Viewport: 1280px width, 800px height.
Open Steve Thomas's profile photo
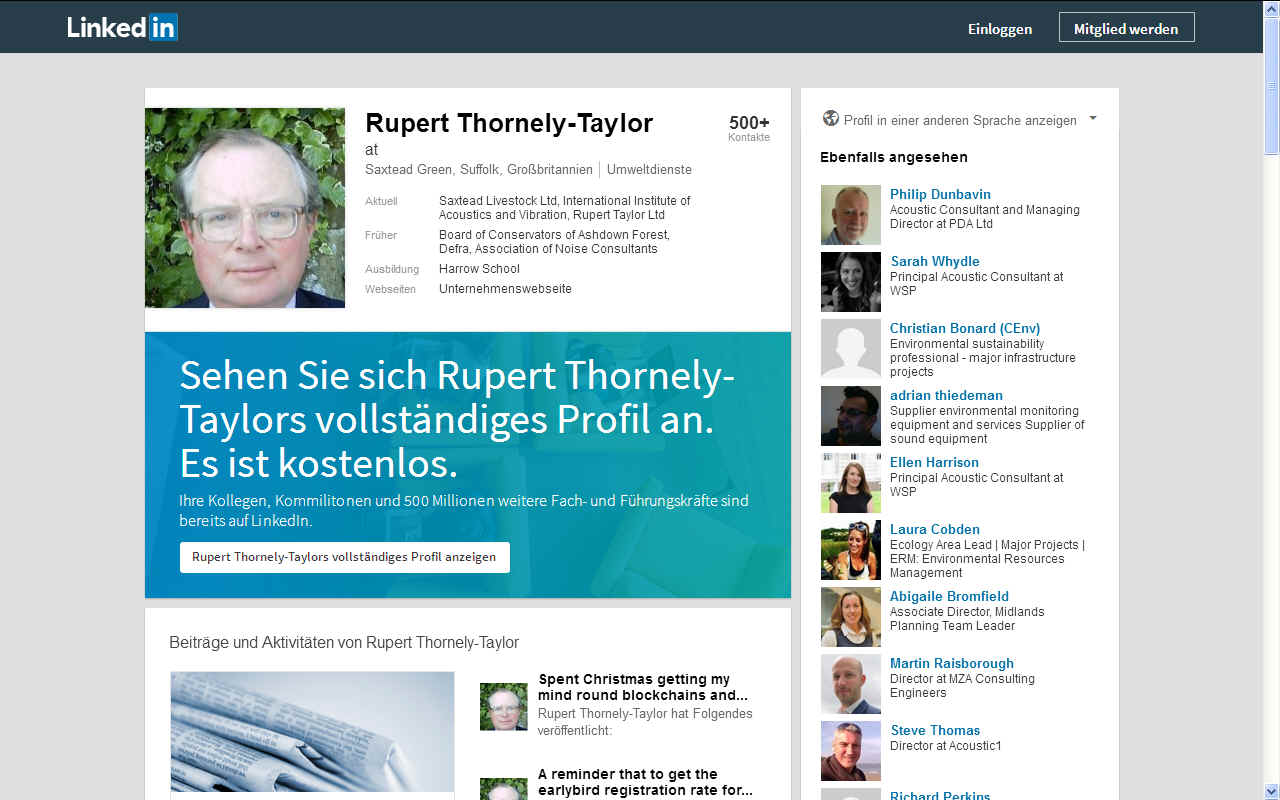coord(851,751)
